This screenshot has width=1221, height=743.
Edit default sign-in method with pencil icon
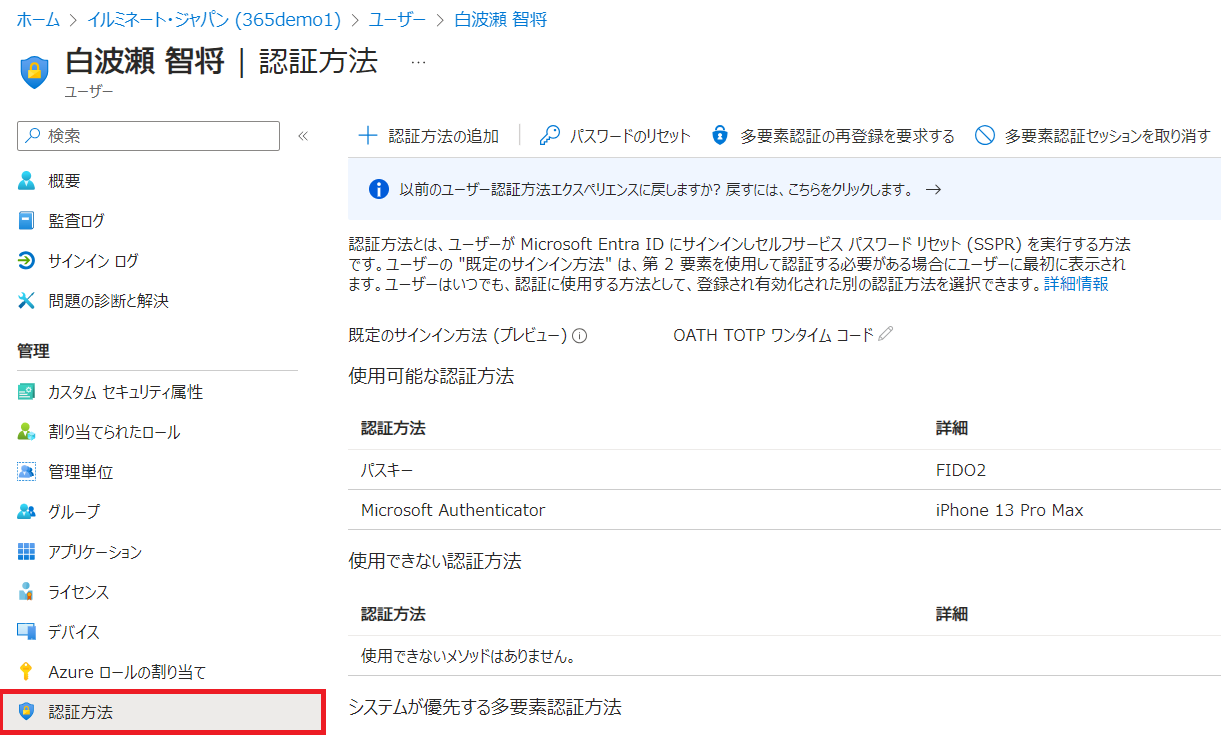point(885,335)
